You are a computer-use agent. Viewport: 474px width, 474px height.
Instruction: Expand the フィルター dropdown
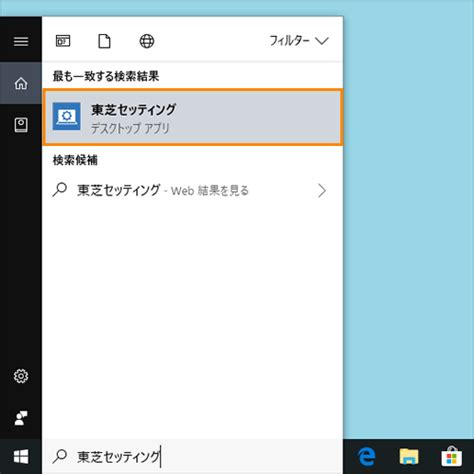point(299,41)
